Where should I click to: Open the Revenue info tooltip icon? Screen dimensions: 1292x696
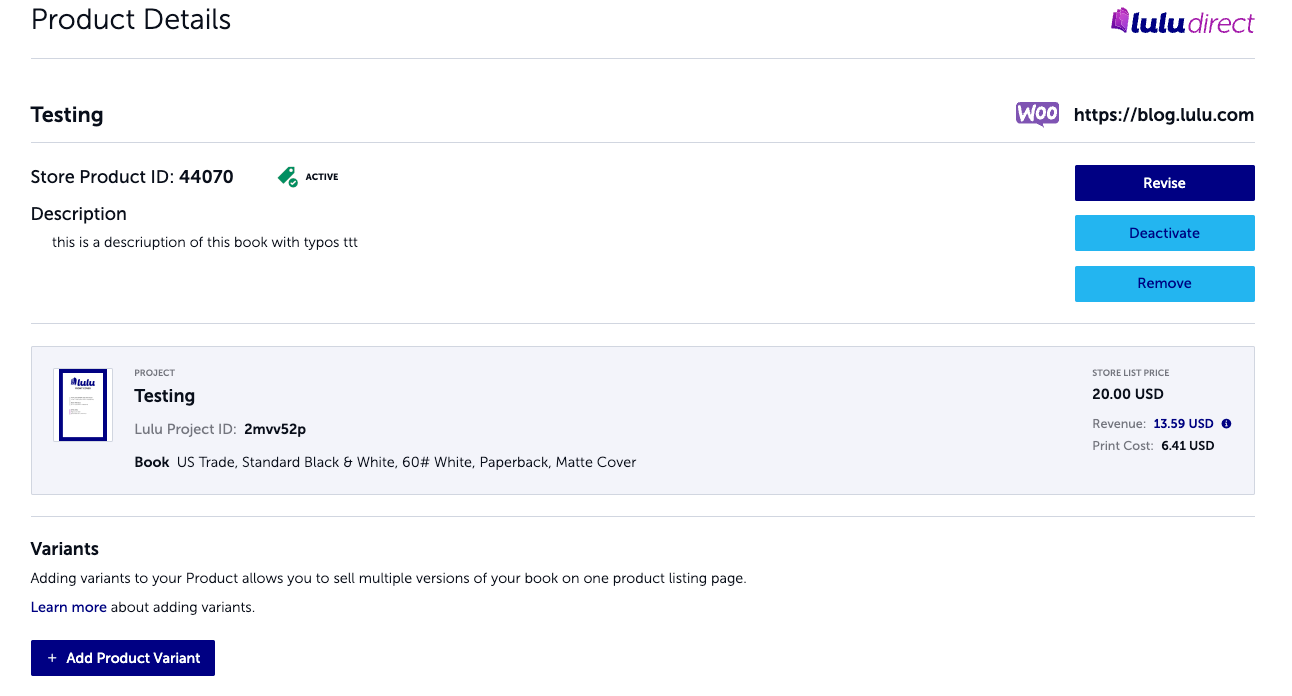point(1226,423)
